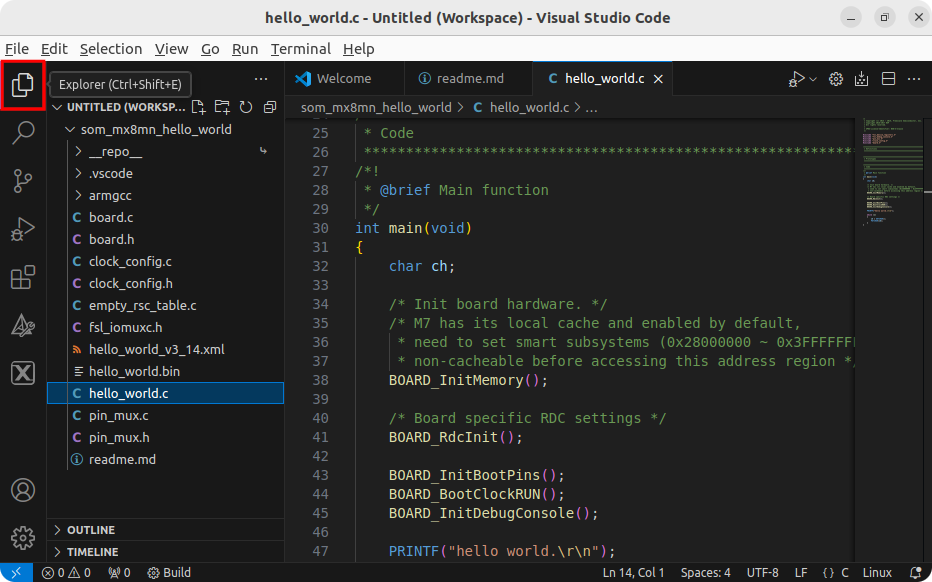Expand the OUTLINE section
The image size is (932, 582).
click(x=90, y=530)
